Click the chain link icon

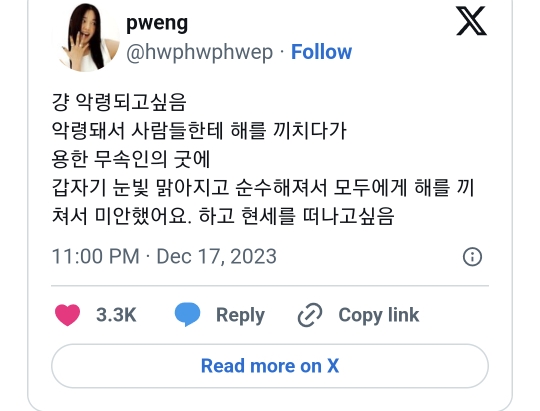310,315
